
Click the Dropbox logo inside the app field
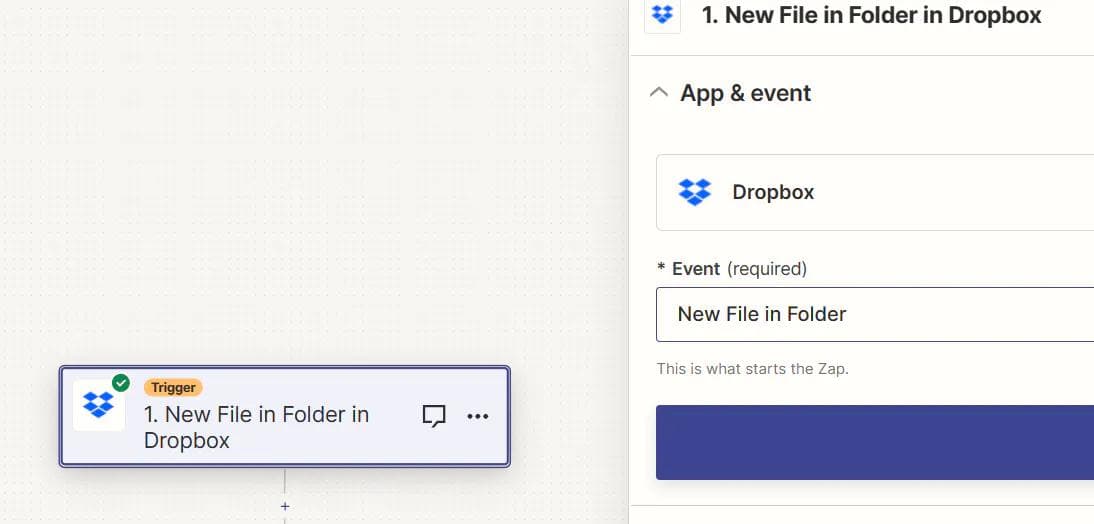point(694,192)
